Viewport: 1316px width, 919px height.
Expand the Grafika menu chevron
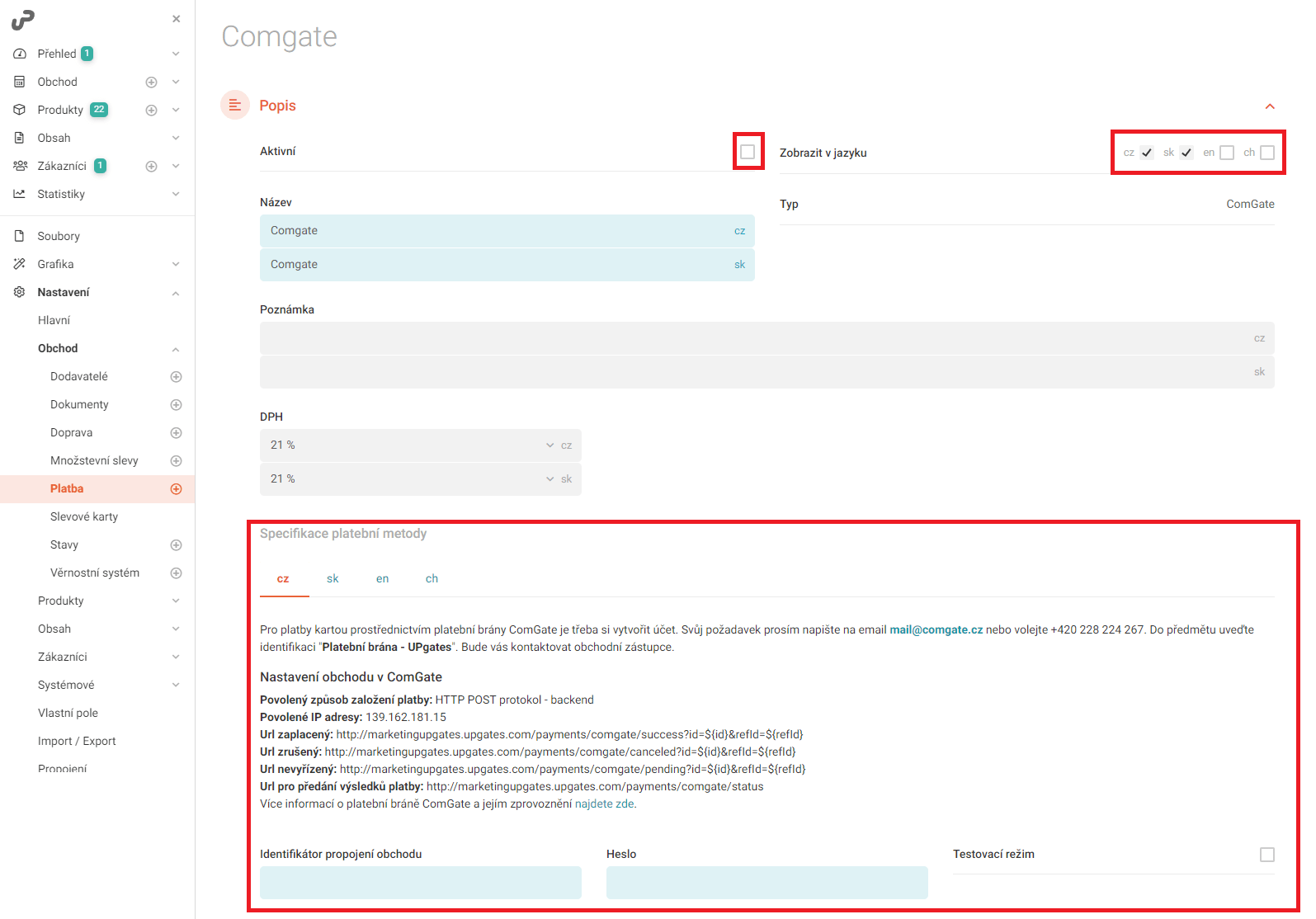coord(176,264)
